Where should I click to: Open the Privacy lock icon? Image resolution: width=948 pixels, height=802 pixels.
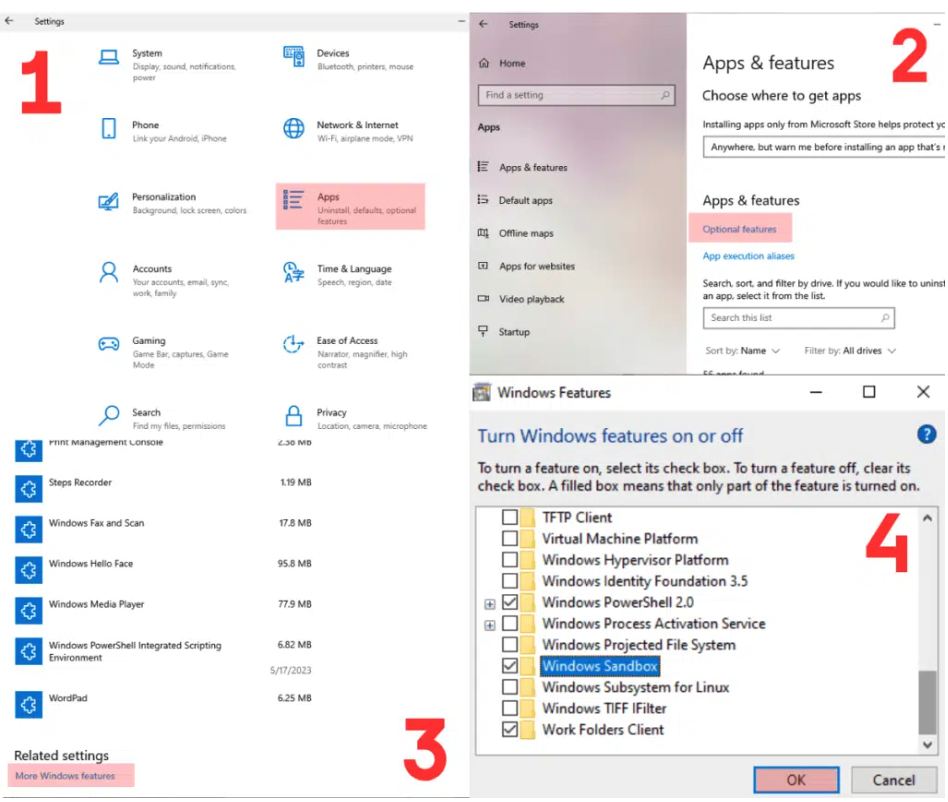(294, 416)
